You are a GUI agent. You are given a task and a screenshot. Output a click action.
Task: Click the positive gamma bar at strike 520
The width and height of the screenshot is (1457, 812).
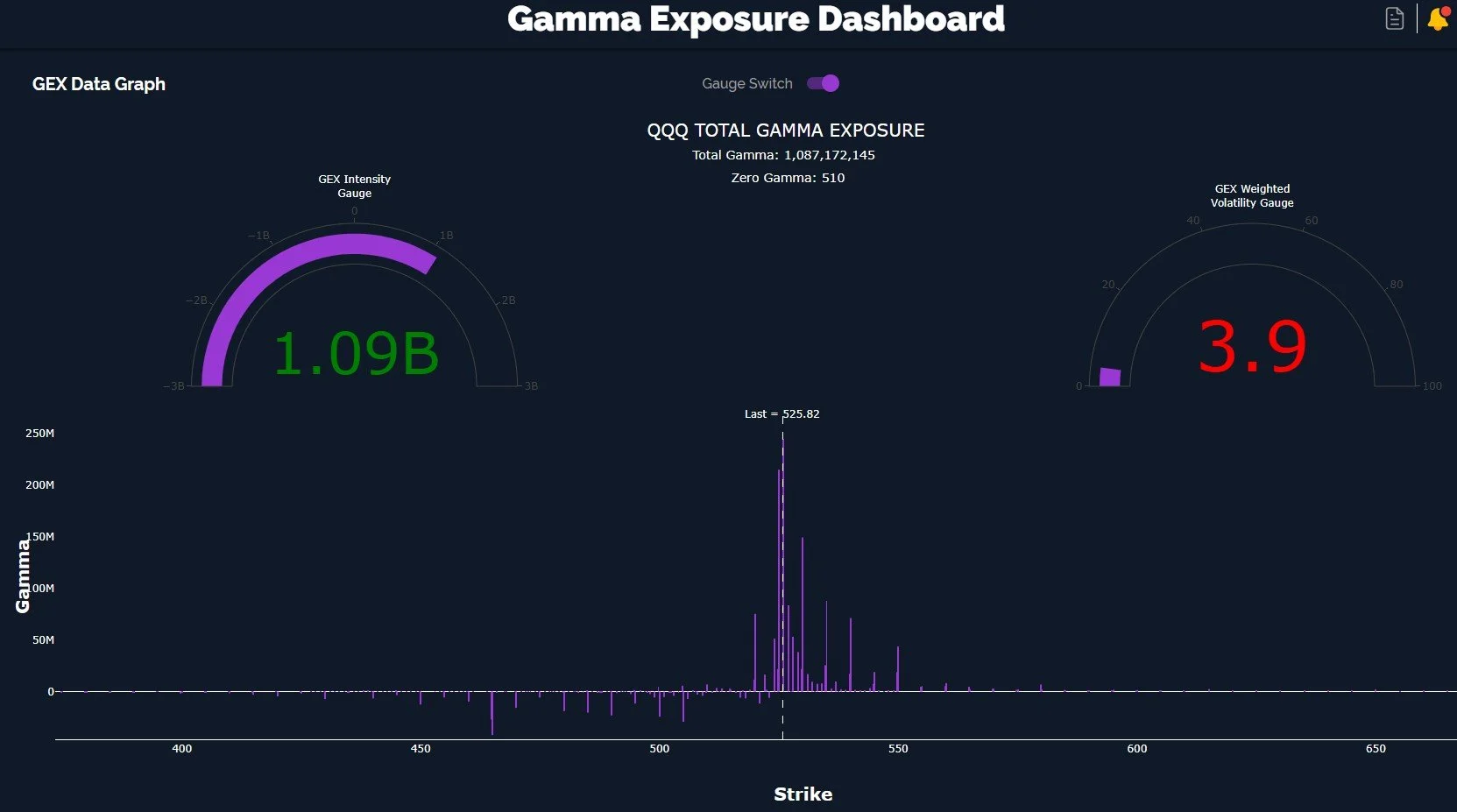755,653
